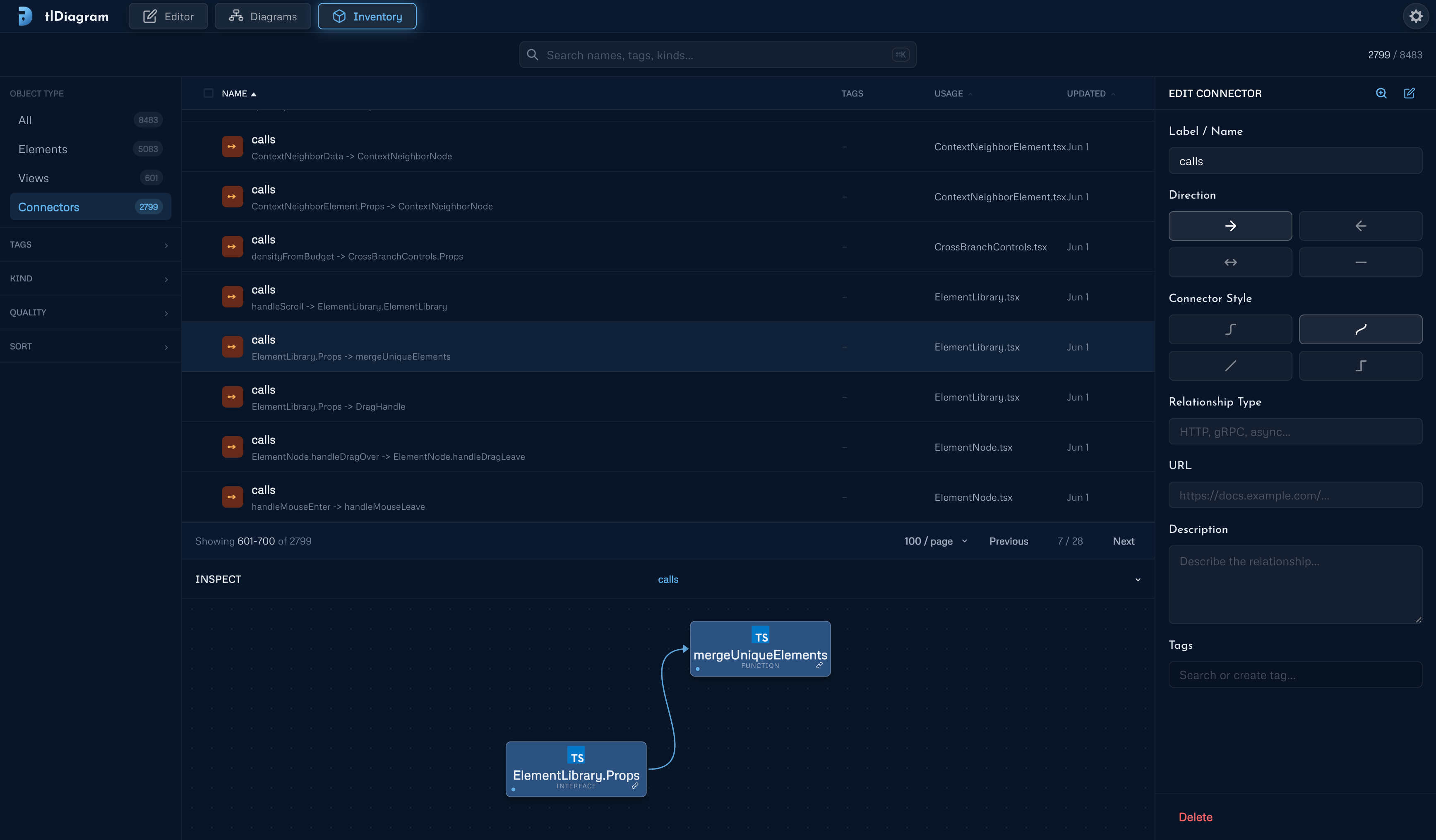The image size is (1436, 840).
Task: Select row handleScroll -> ElementLibrary.ElementLibrary
Action: coord(668,297)
